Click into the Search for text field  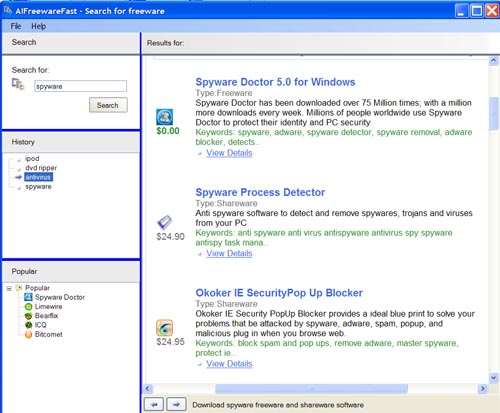point(80,86)
